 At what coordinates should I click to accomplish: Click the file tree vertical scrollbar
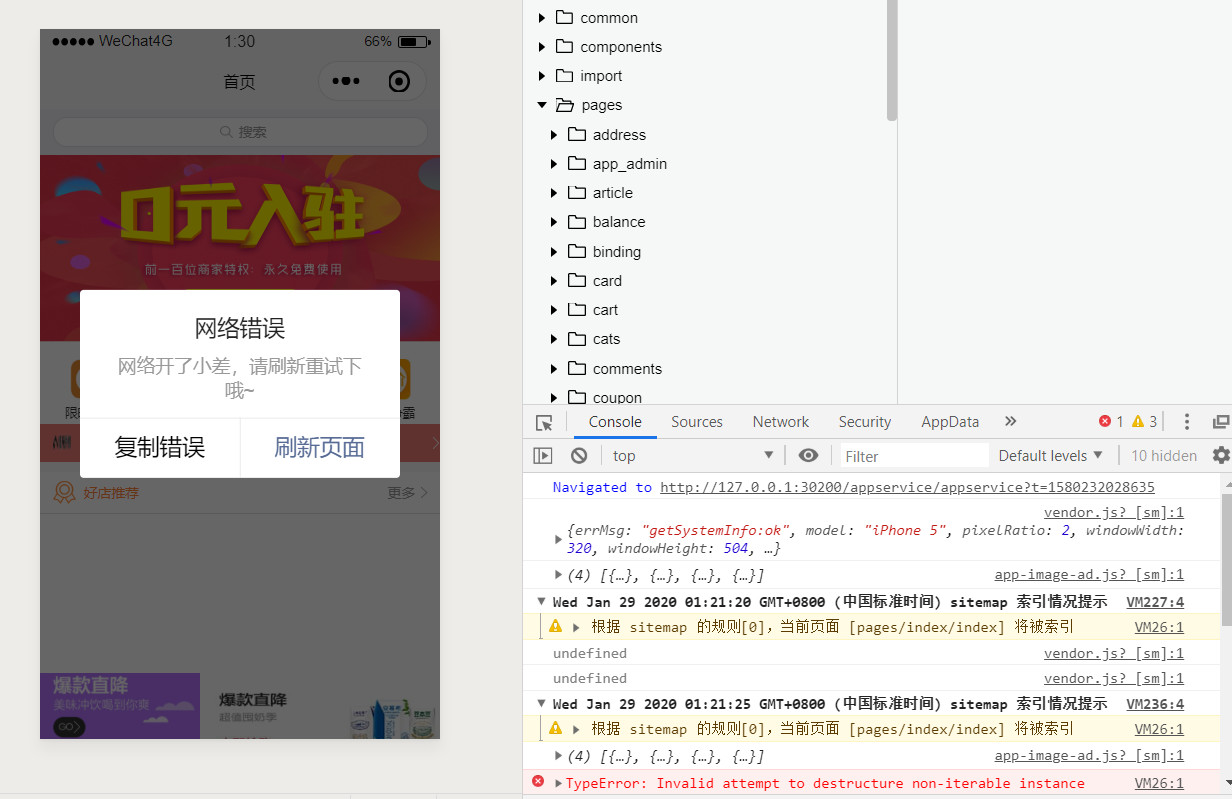point(892,60)
